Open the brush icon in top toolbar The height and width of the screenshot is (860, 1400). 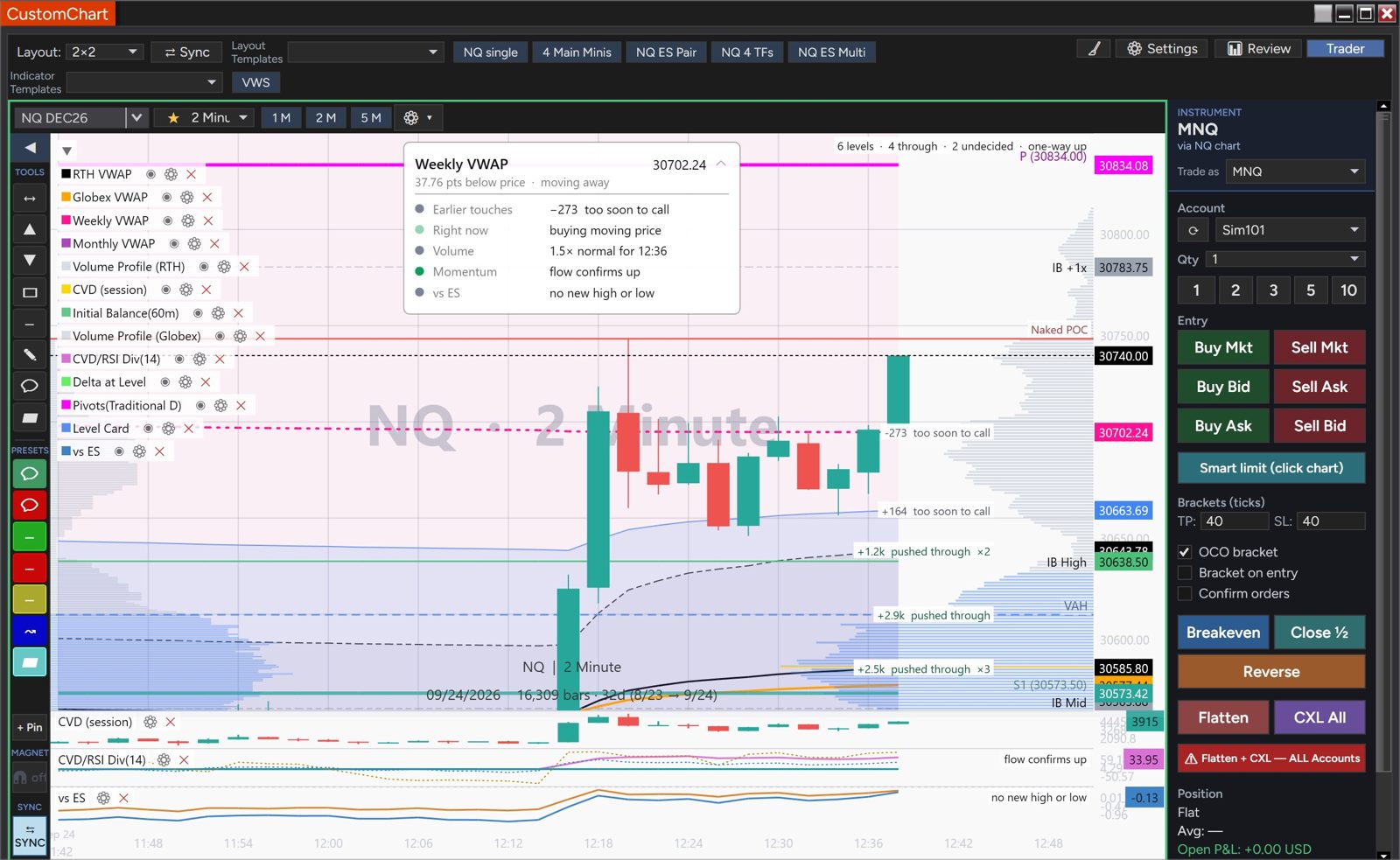pyautogui.click(x=1094, y=49)
